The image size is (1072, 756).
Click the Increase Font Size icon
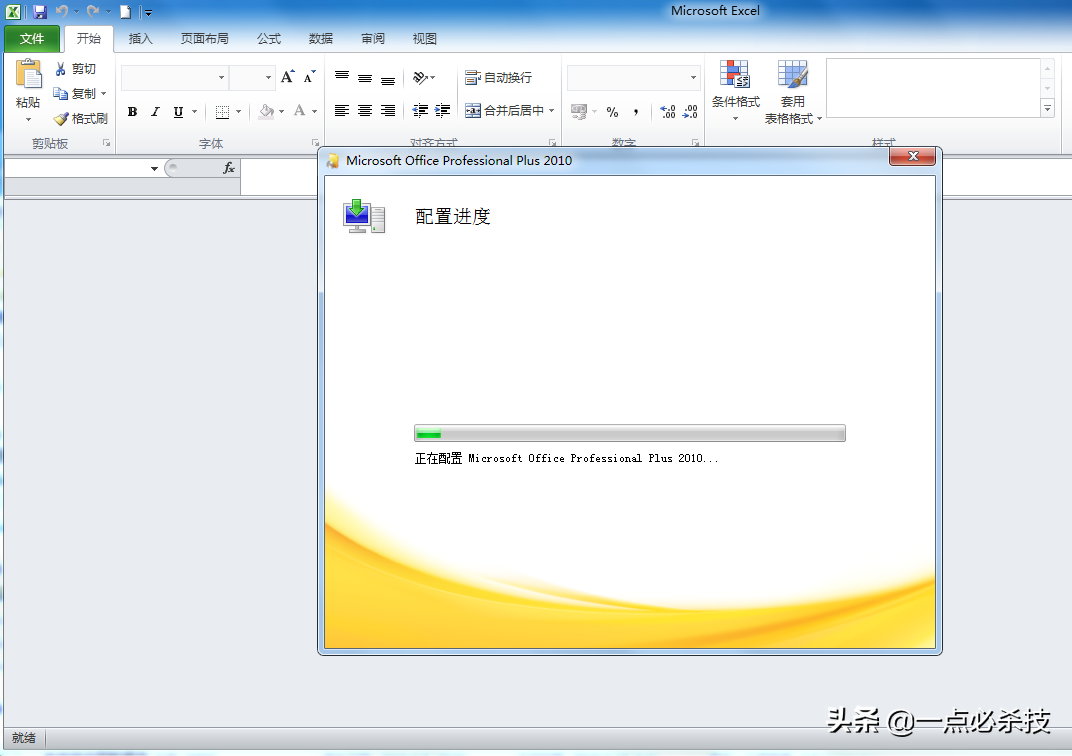coord(288,77)
